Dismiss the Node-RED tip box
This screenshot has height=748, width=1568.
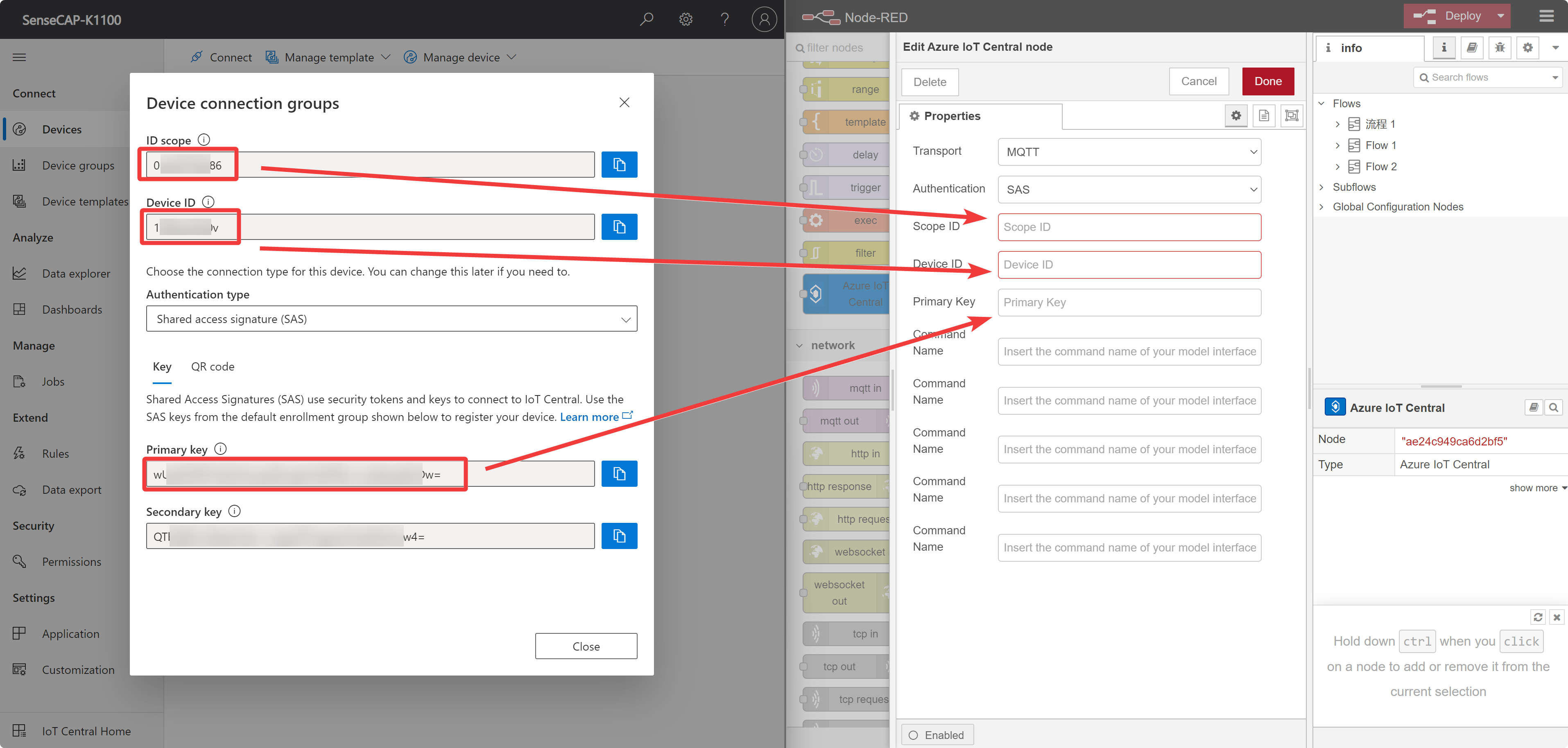tap(1557, 617)
